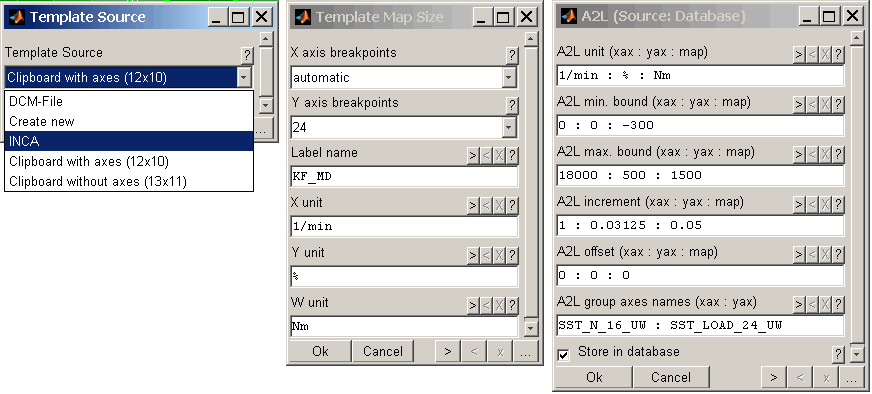Image resolution: width=872 pixels, height=394 pixels.
Task: Expand the Y axis breakpoints dropdown
Action: 509,128
